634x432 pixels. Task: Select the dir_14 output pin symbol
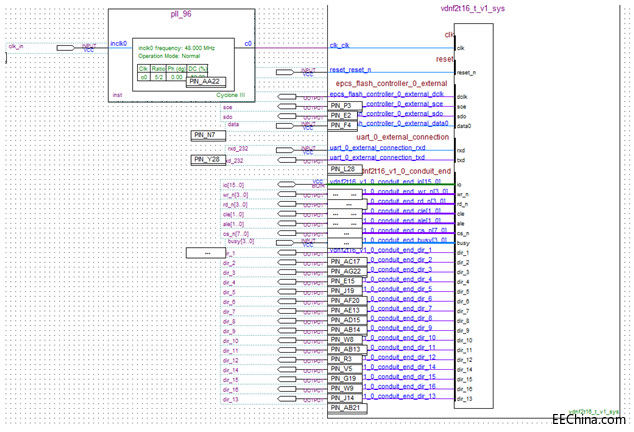point(287,370)
